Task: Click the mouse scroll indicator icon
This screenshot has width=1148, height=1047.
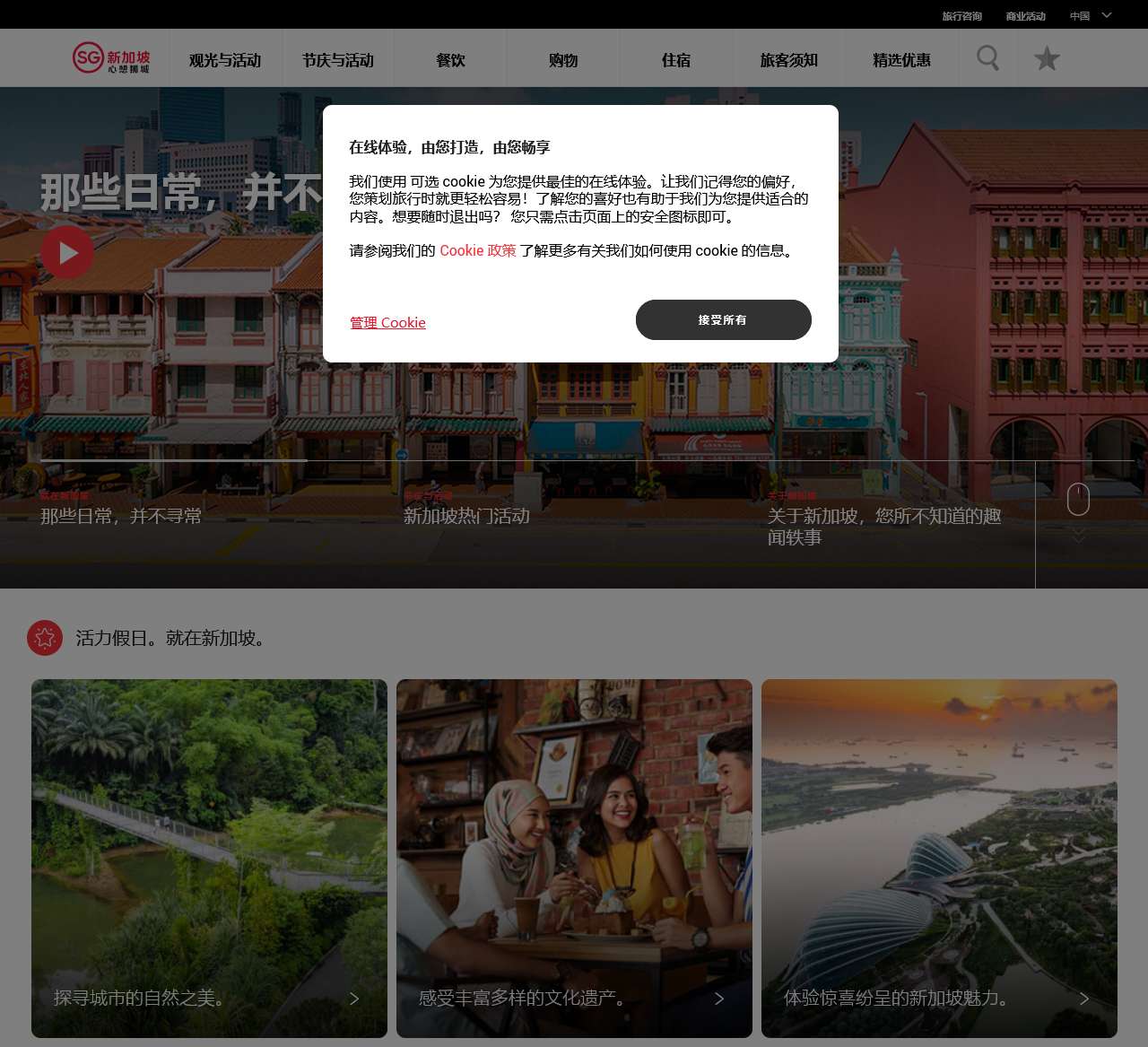Action: coord(1078,500)
